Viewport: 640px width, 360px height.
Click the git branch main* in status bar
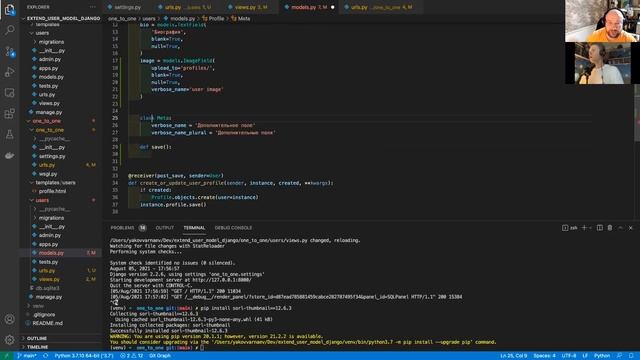(x=27, y=356)
